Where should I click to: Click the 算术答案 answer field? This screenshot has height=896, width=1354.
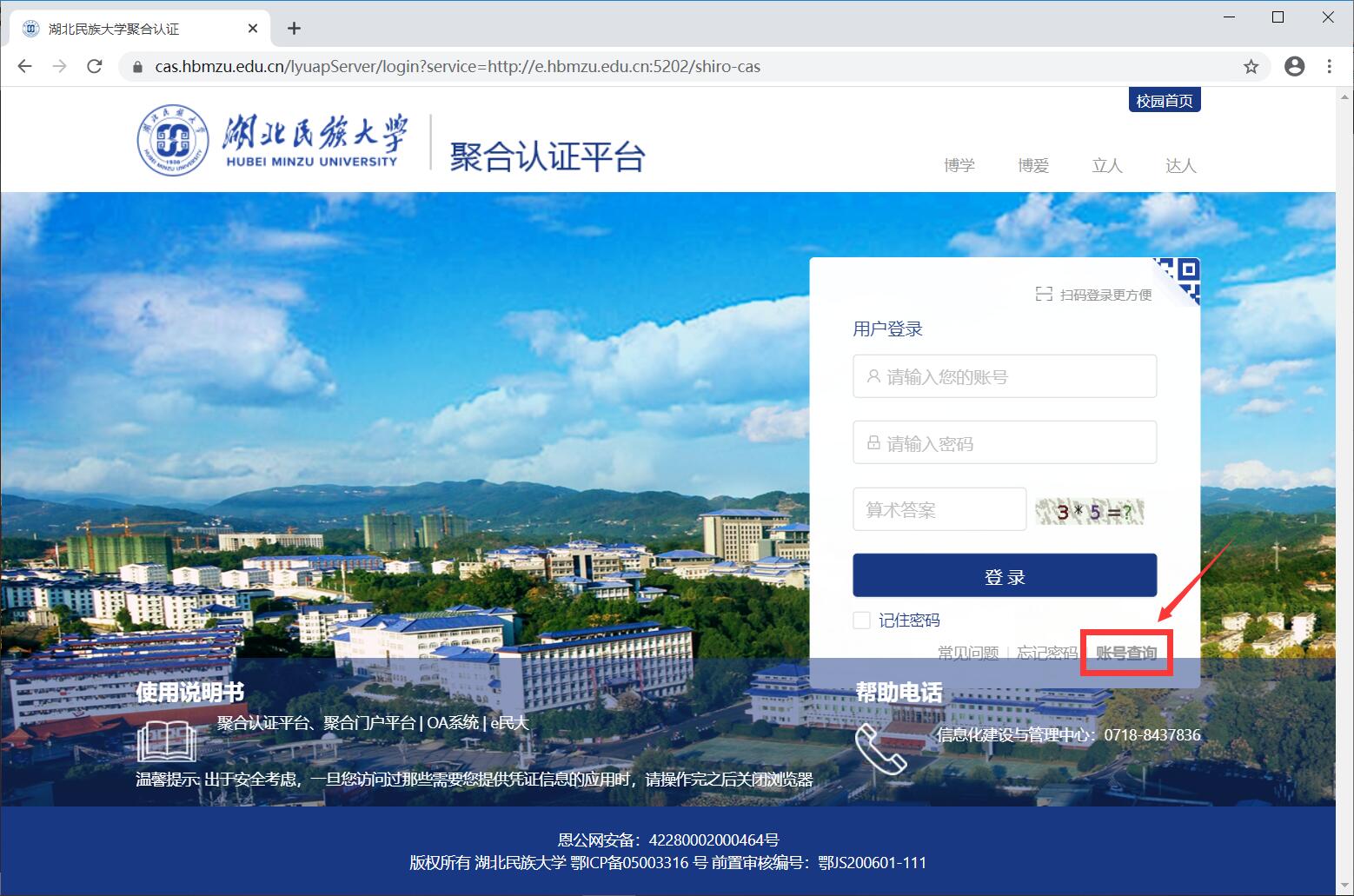coord(939,509)
